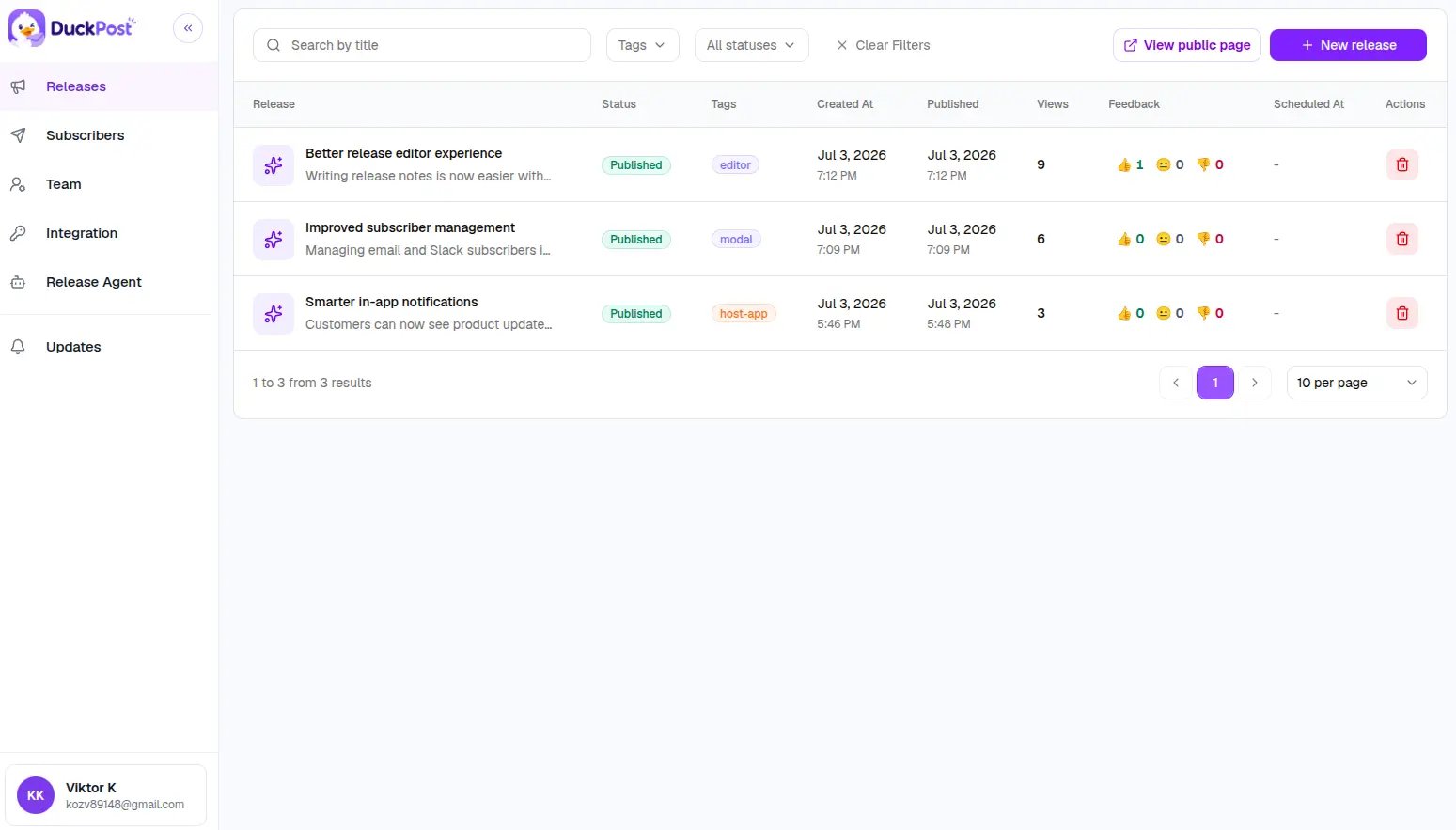This screenshot has width=1456, height=830.
Task: Go to the Releases section
Action: tap(109, 86)
